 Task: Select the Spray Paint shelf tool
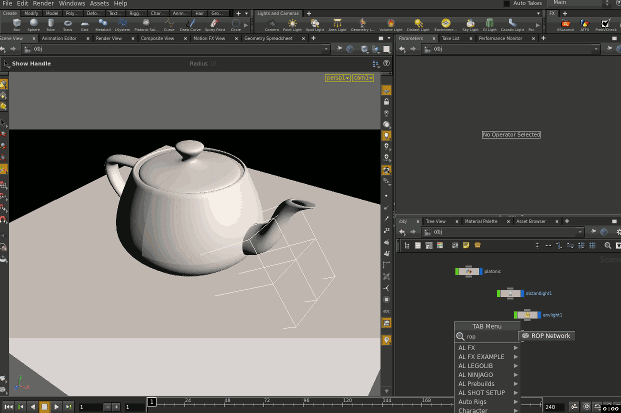[x=215, y=25]
